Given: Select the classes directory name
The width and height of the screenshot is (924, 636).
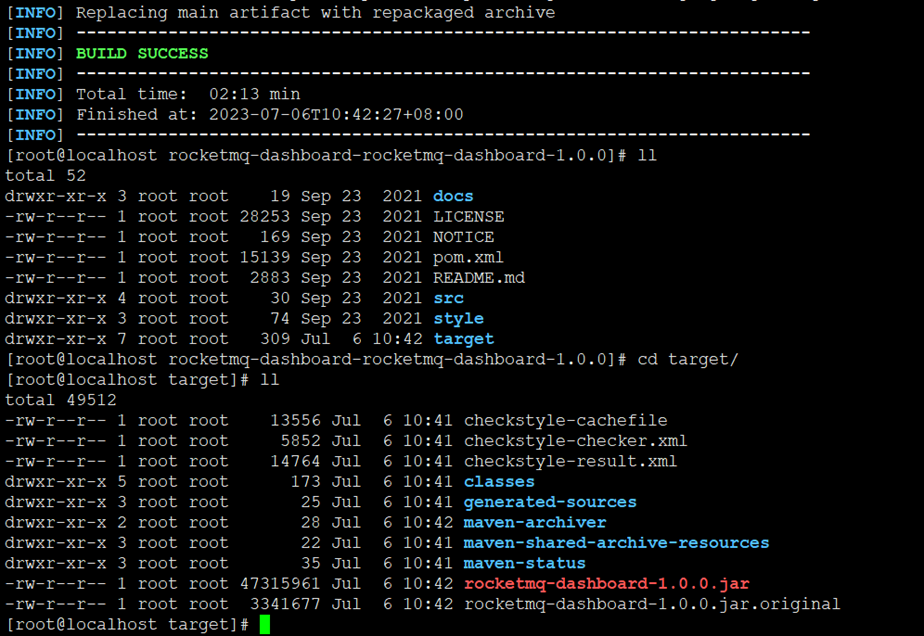Looking at the screenshot, I should (x=499, y=482).
